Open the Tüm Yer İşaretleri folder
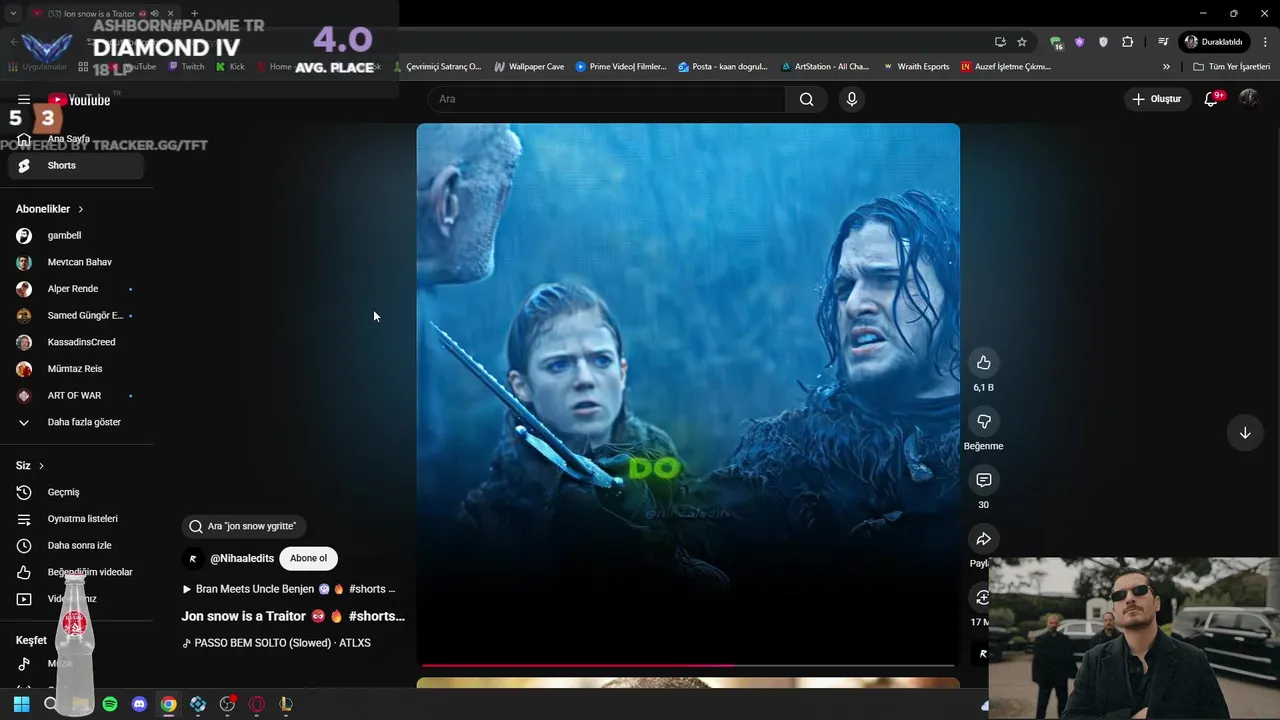 tap(1231, 67)
